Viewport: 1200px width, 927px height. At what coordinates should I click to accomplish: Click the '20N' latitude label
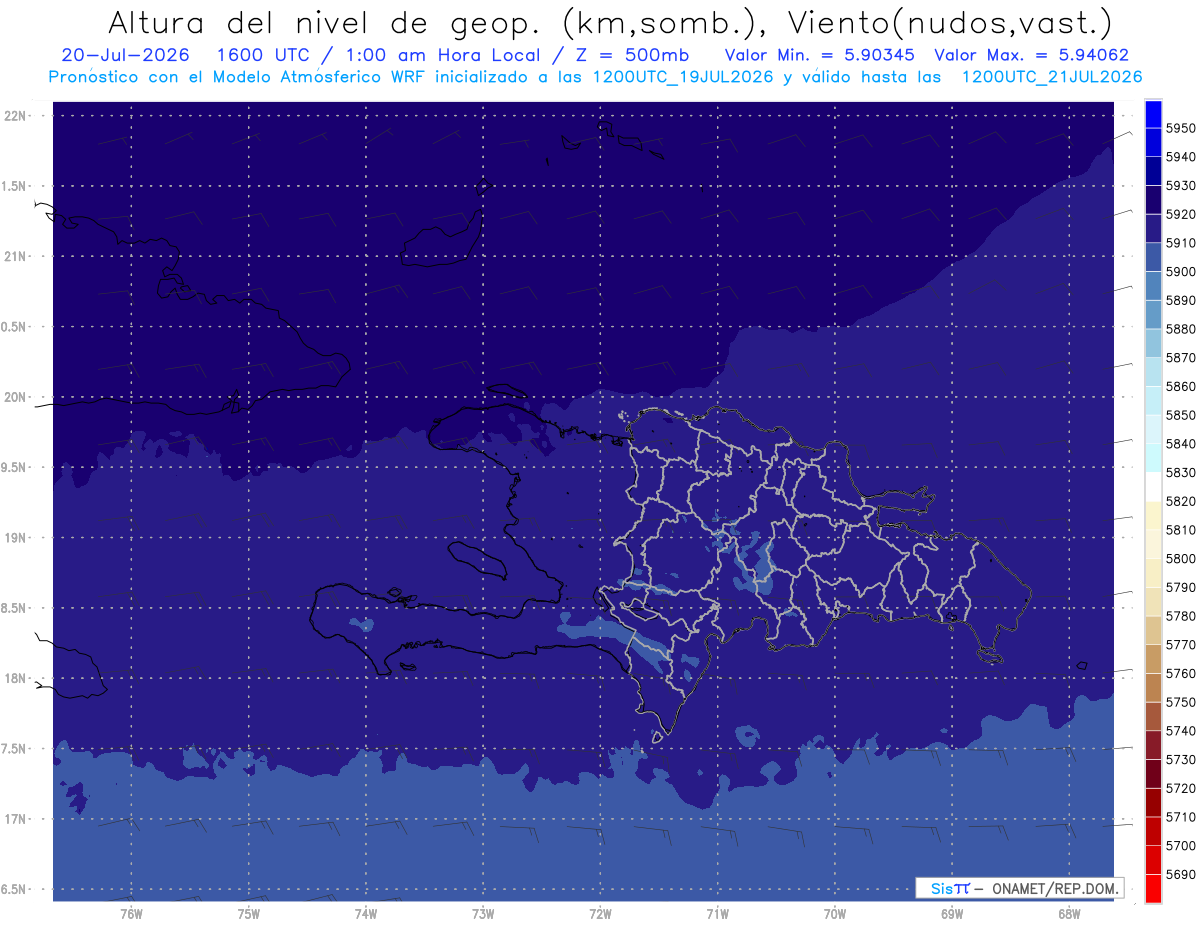(x=16, y=397)
